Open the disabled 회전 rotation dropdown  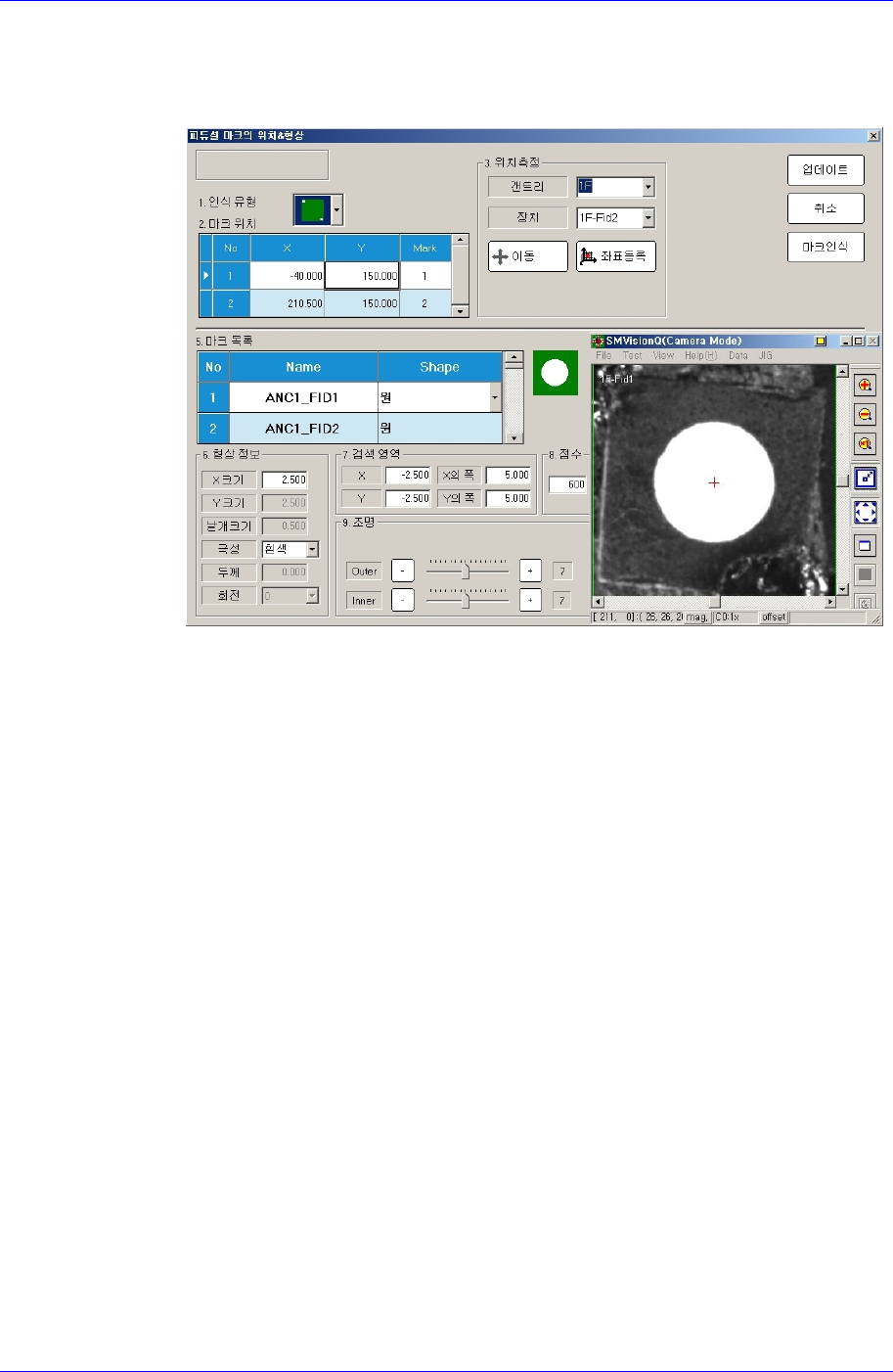pos(312,595)
